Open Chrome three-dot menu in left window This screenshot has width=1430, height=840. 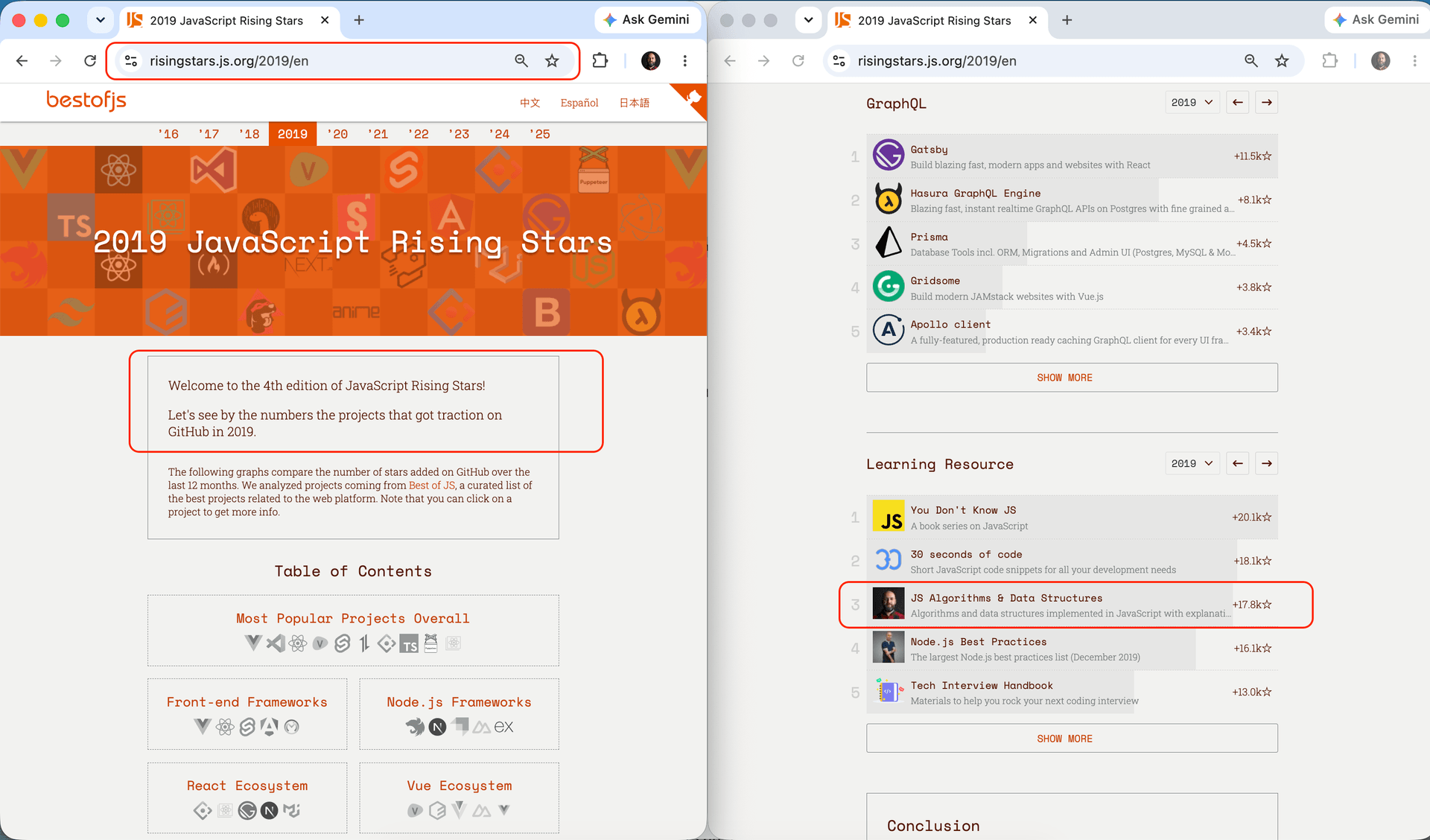coord(685,61)
